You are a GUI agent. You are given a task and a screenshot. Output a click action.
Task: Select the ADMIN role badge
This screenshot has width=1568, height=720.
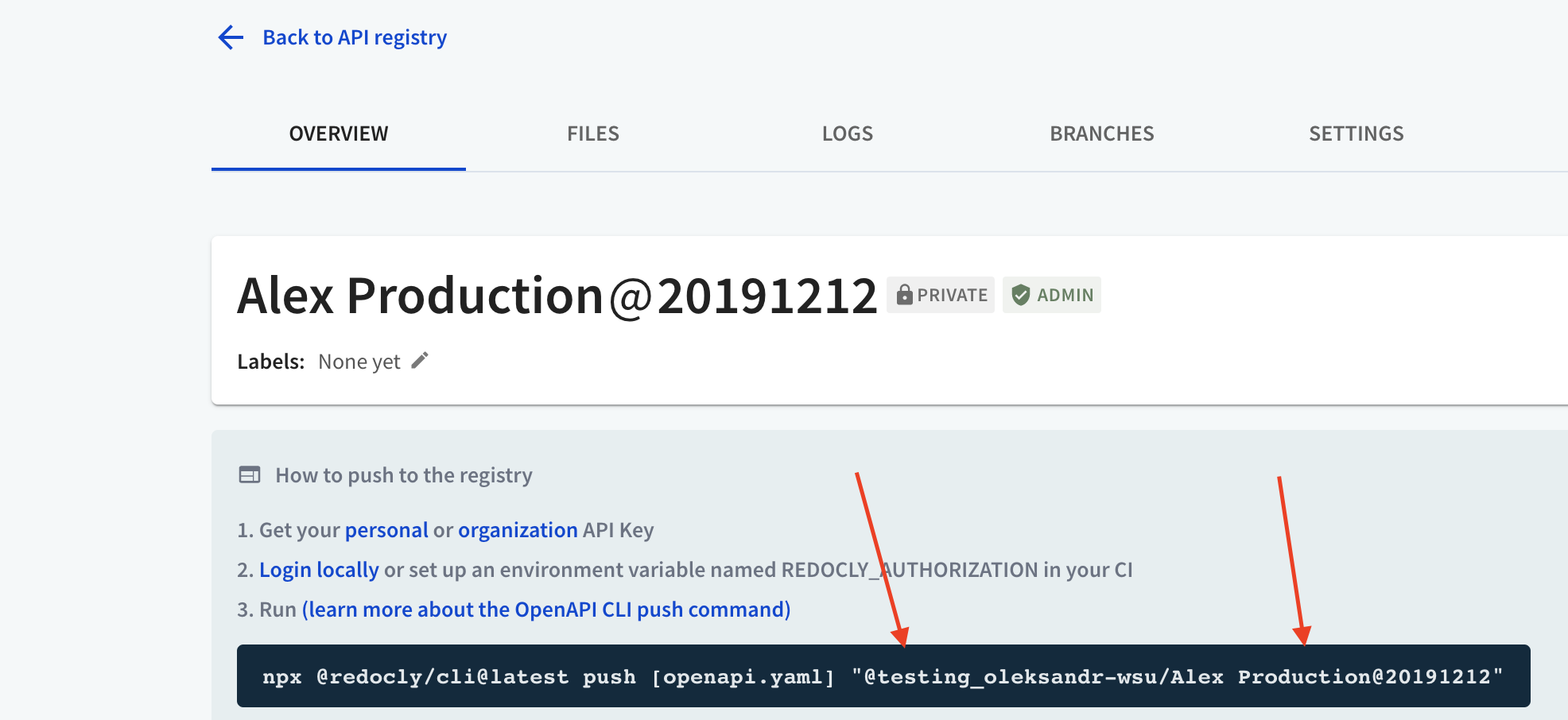pyautogui.click(x=1051, y=295)
